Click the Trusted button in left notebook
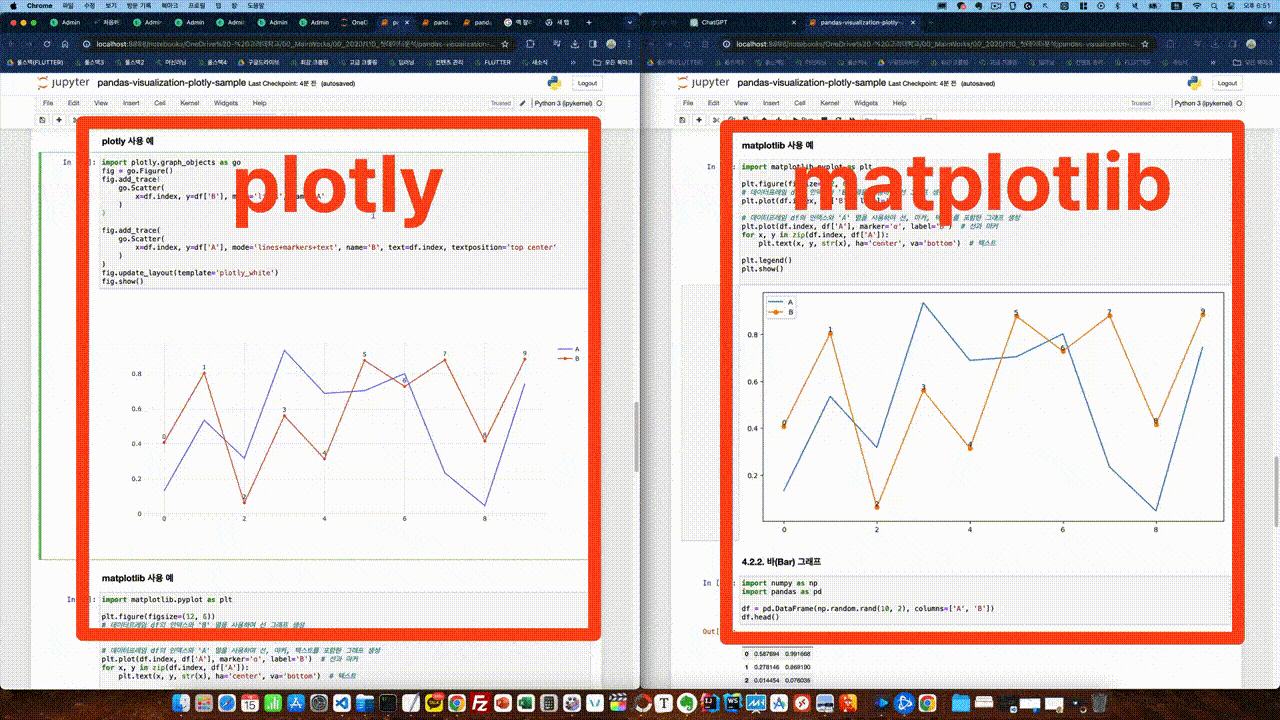The height and width of the screenshot is (720, 1280). [x=500, y=103]
